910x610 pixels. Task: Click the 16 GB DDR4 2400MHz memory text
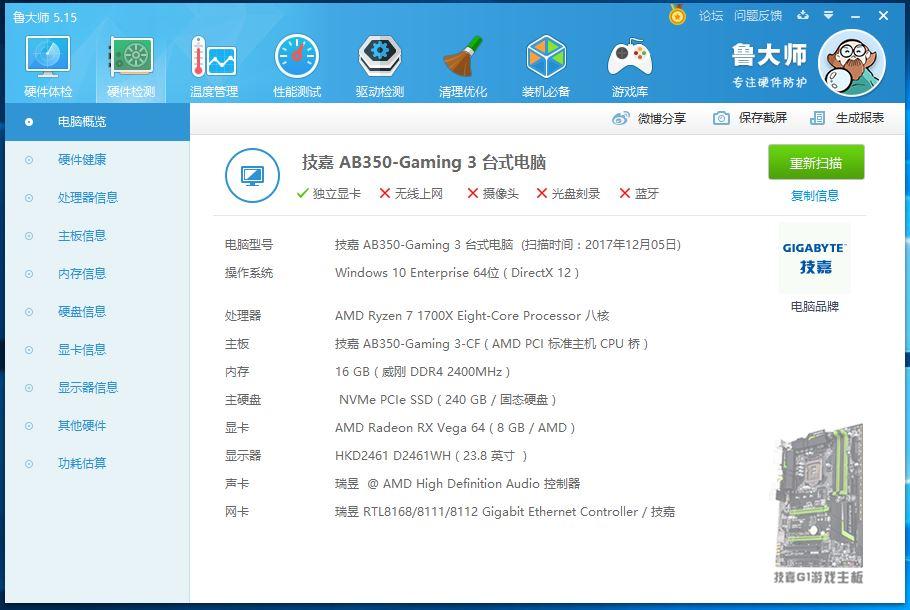tap(422, 372)
